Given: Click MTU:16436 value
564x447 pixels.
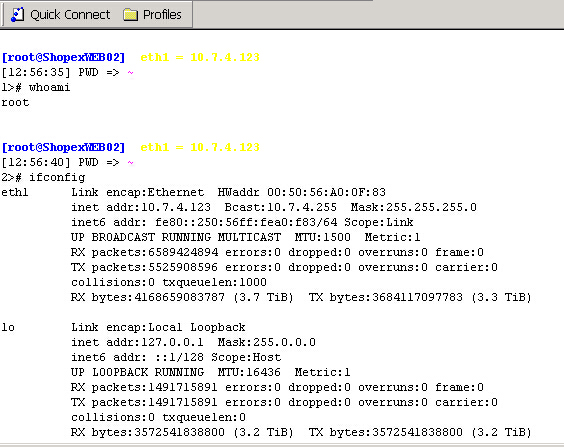Looking at the screenshot, I should coord(249,372).
